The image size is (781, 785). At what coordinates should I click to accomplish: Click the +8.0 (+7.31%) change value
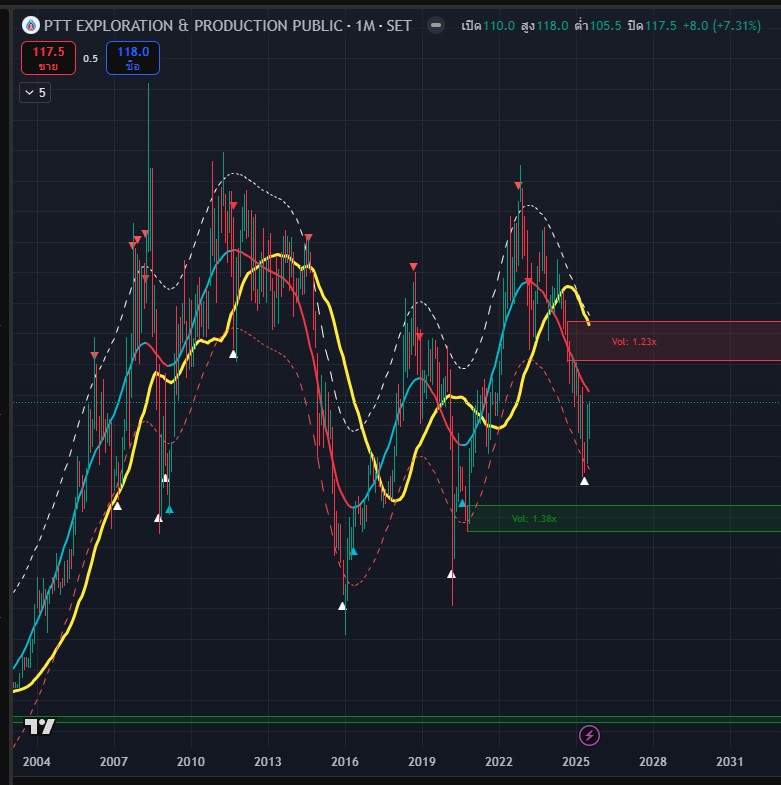pos(722,26)
